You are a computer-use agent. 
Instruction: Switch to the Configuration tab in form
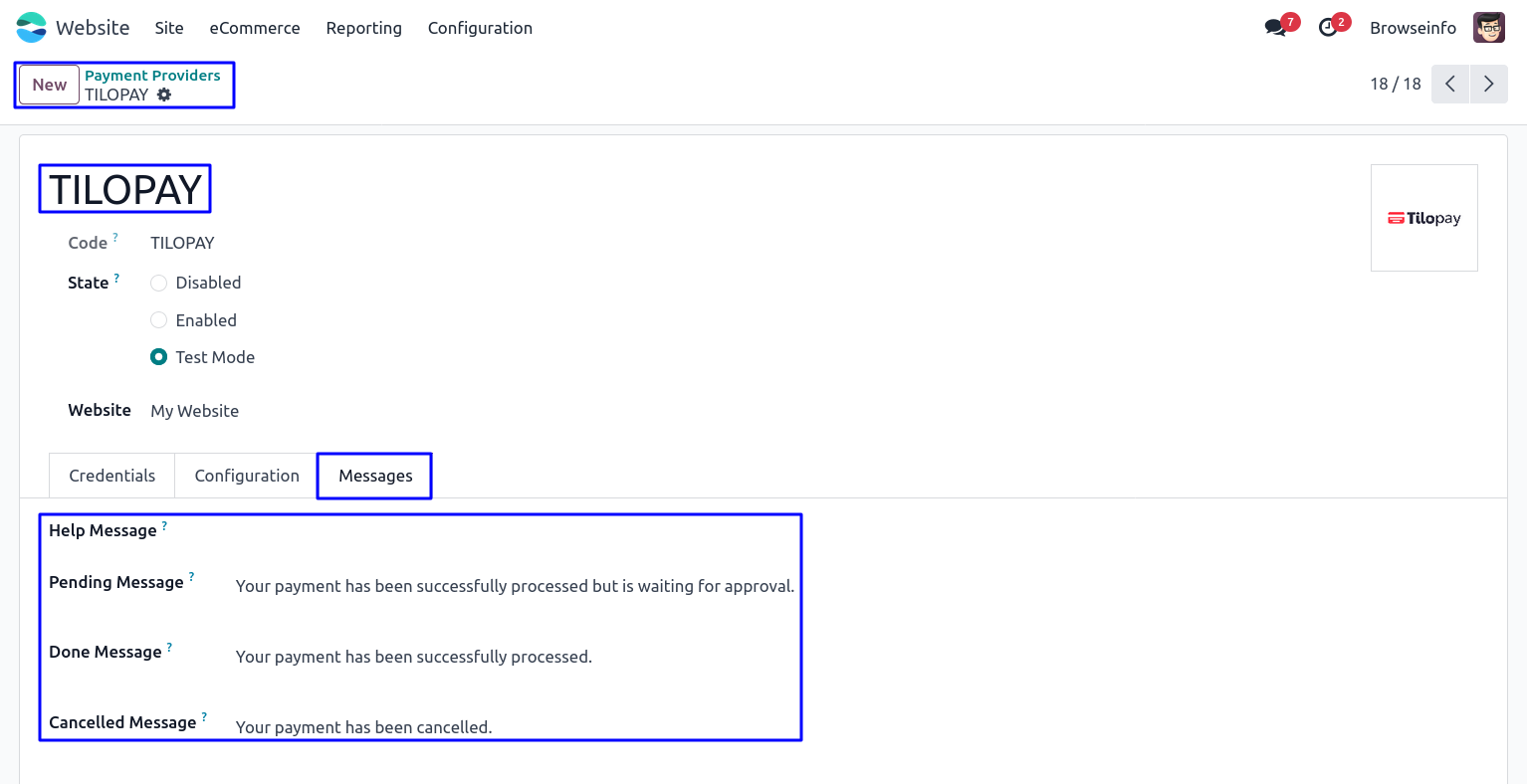click(x=247, y=476)
